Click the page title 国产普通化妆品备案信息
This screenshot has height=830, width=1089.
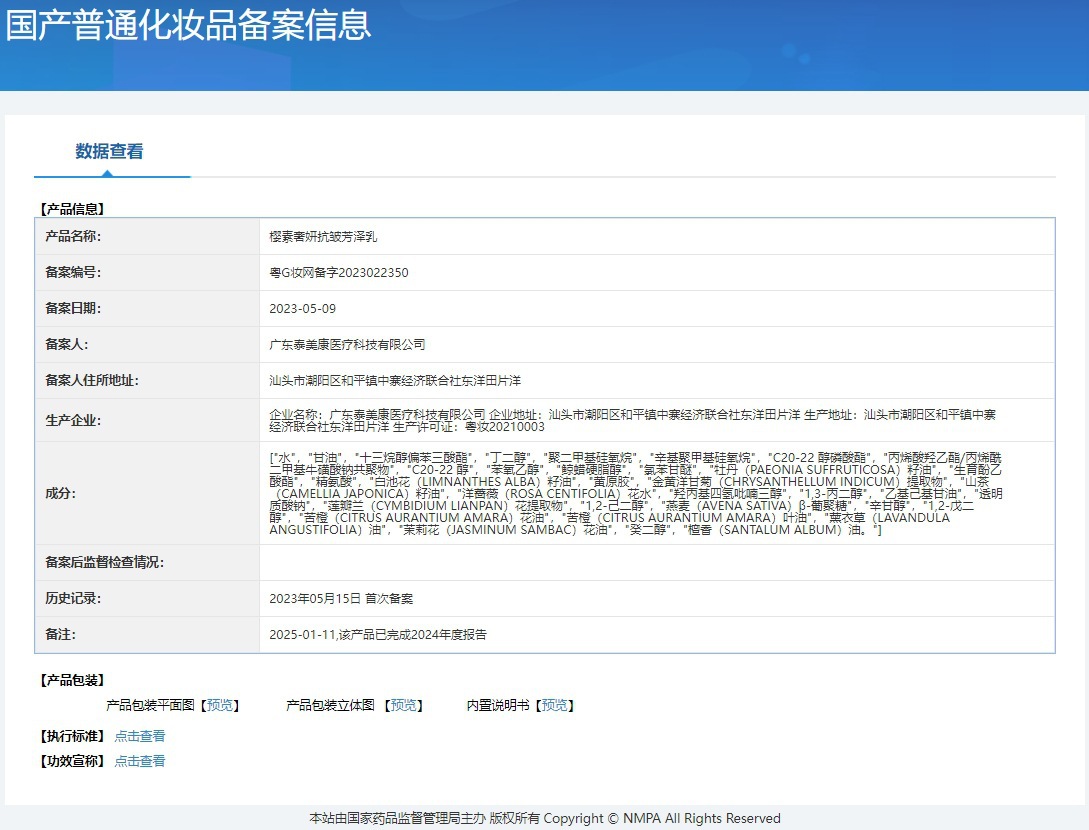click(x=188, y=25)
